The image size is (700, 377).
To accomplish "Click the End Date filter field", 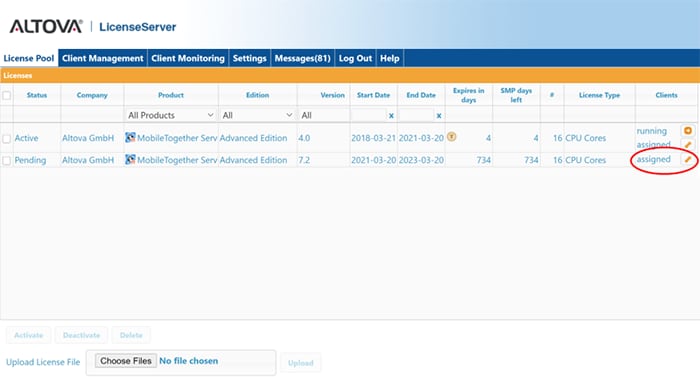I will 416,115.
